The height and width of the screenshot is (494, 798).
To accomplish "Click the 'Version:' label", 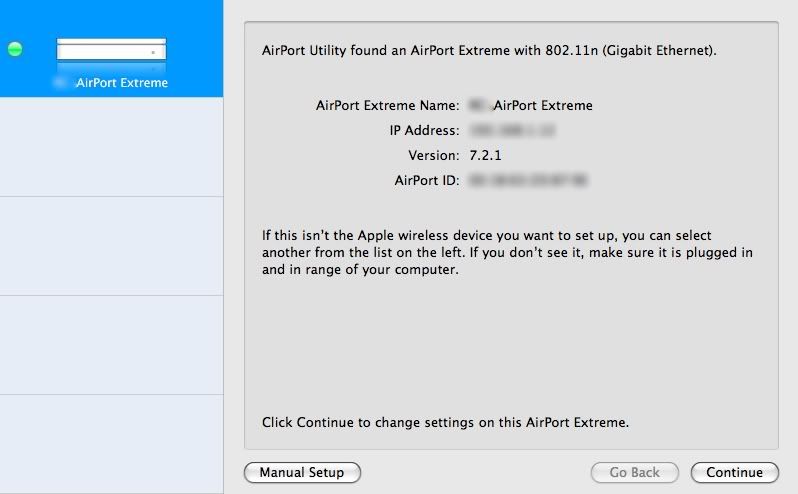I will (434, 155).
